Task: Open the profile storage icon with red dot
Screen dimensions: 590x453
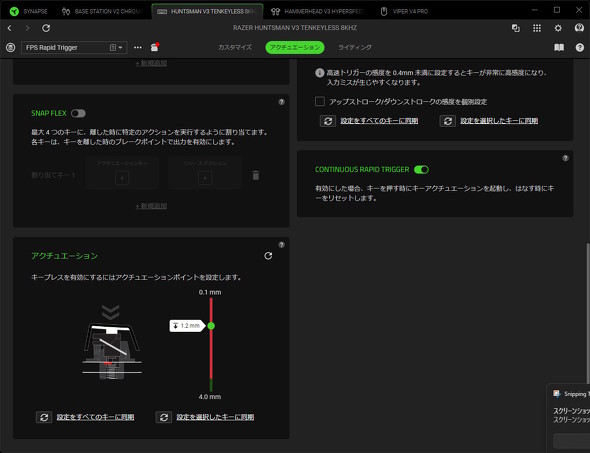Action: click(x=155, y=47)
